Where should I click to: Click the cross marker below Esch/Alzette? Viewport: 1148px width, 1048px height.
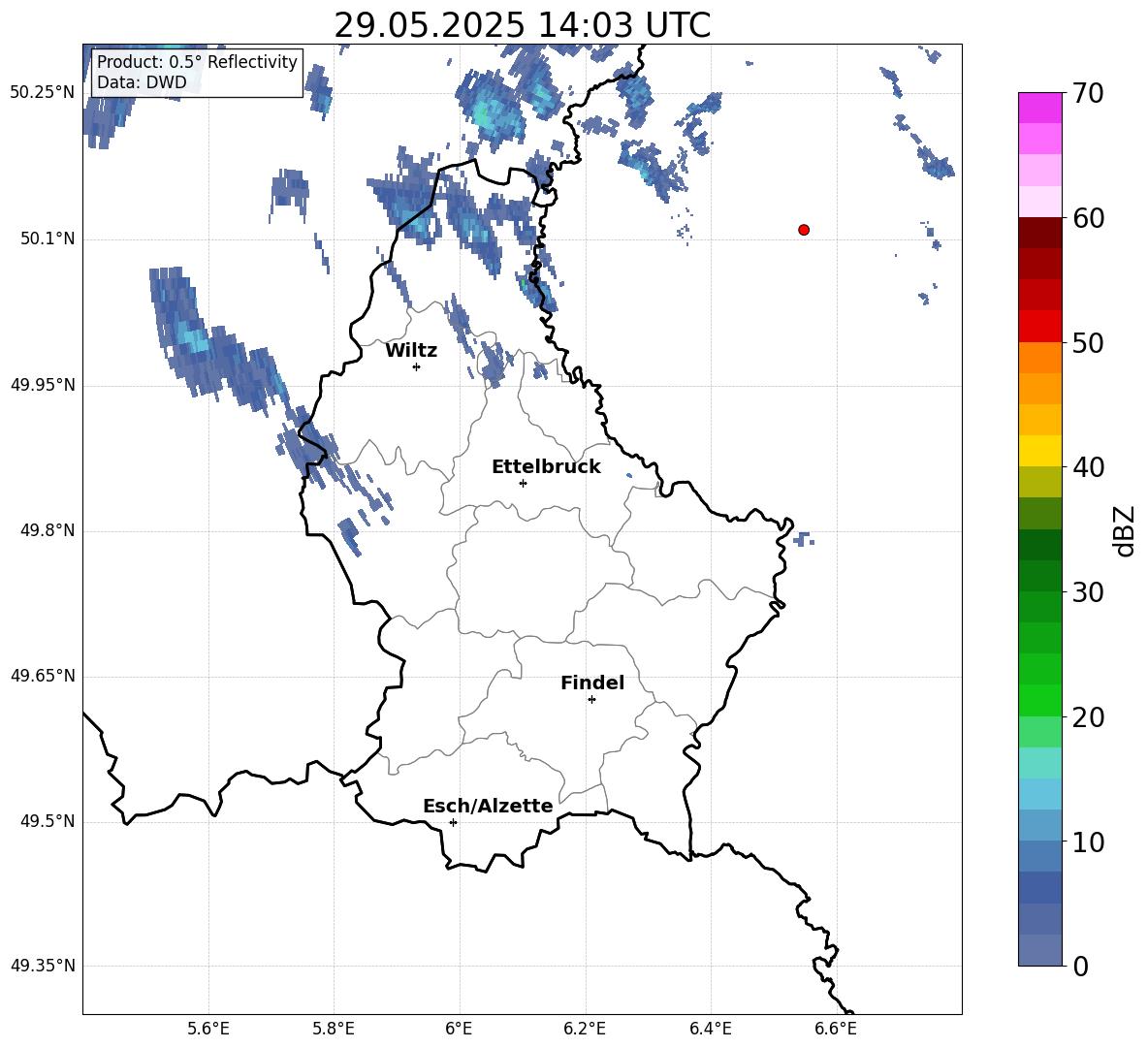click(453, 822)
